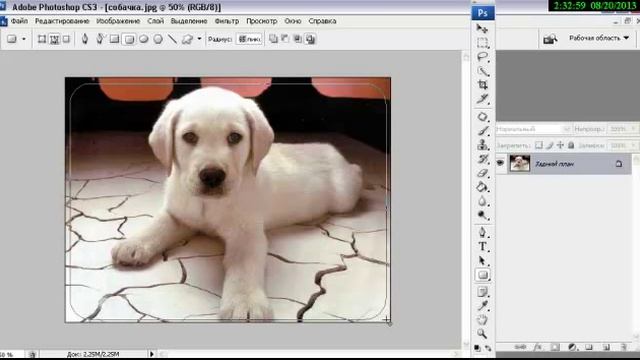Viewport: 640px width, 360px height.
Task: Choose Polygon shape in options bar
Action: 158,39
